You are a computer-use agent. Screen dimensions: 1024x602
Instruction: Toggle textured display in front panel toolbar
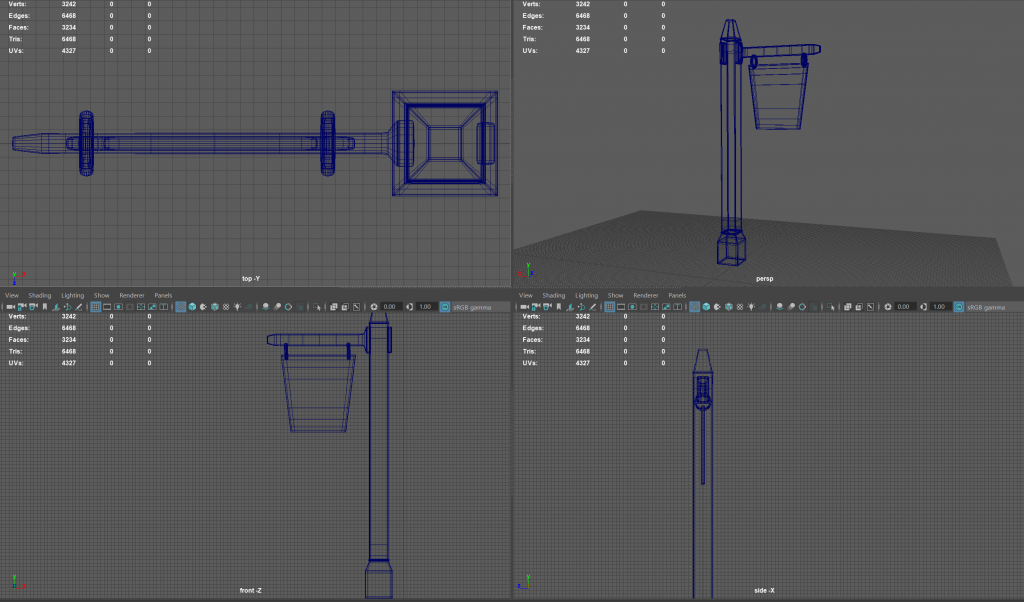pyautogui.click(x=226, y=307)
